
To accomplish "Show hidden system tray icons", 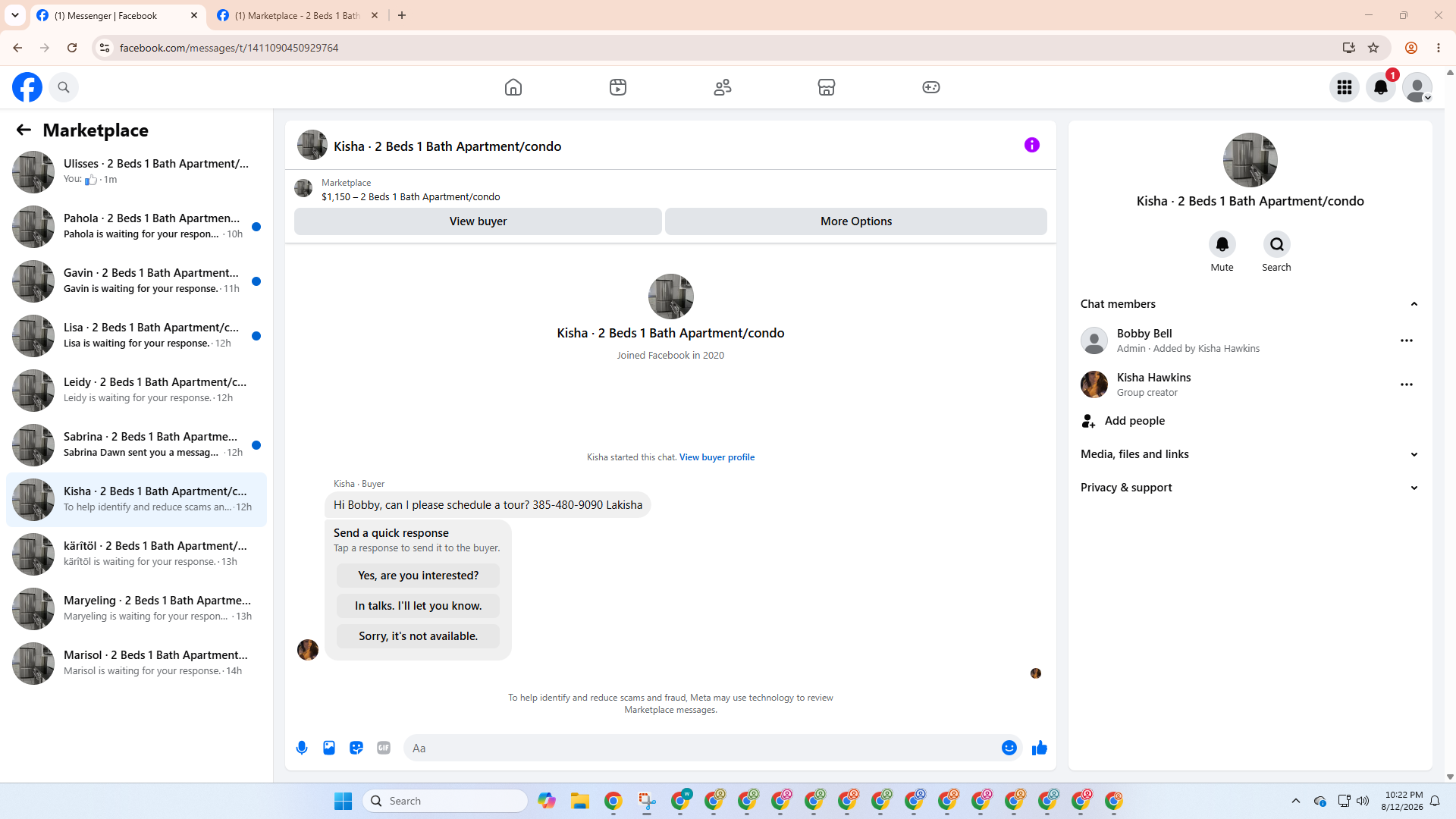I will pyautogui.click(x=1296, y=801).
